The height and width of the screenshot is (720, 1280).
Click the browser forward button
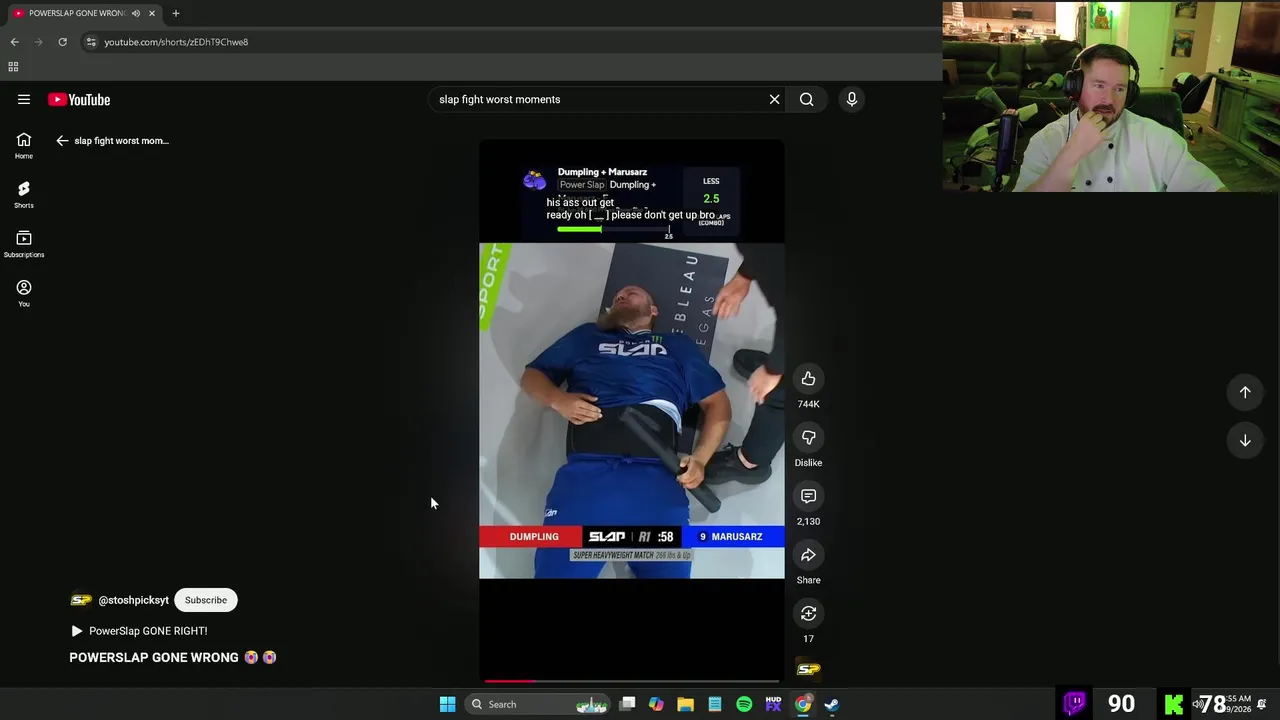(x=38, y=42)
